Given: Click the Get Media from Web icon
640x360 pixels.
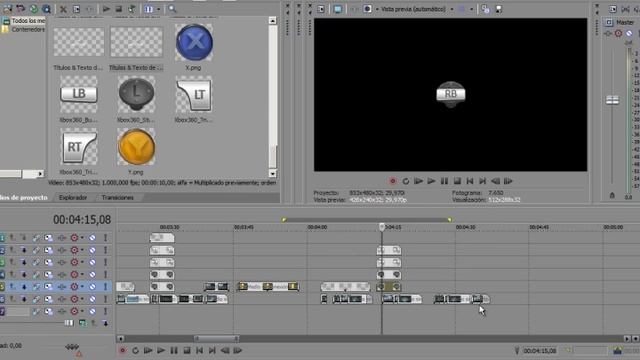Looking at the screenshot, I should (x=47, y=9).
